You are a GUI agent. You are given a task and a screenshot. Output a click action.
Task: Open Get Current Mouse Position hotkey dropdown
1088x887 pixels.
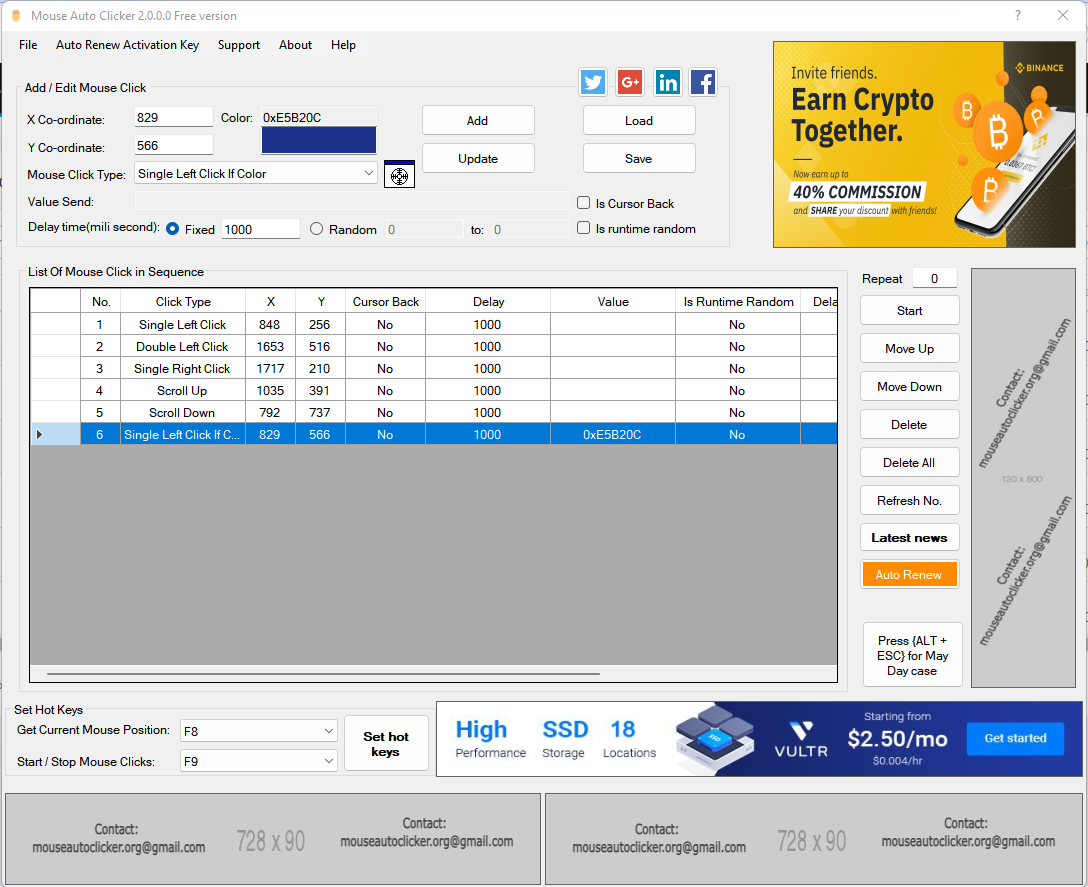[x=329, y=731]
